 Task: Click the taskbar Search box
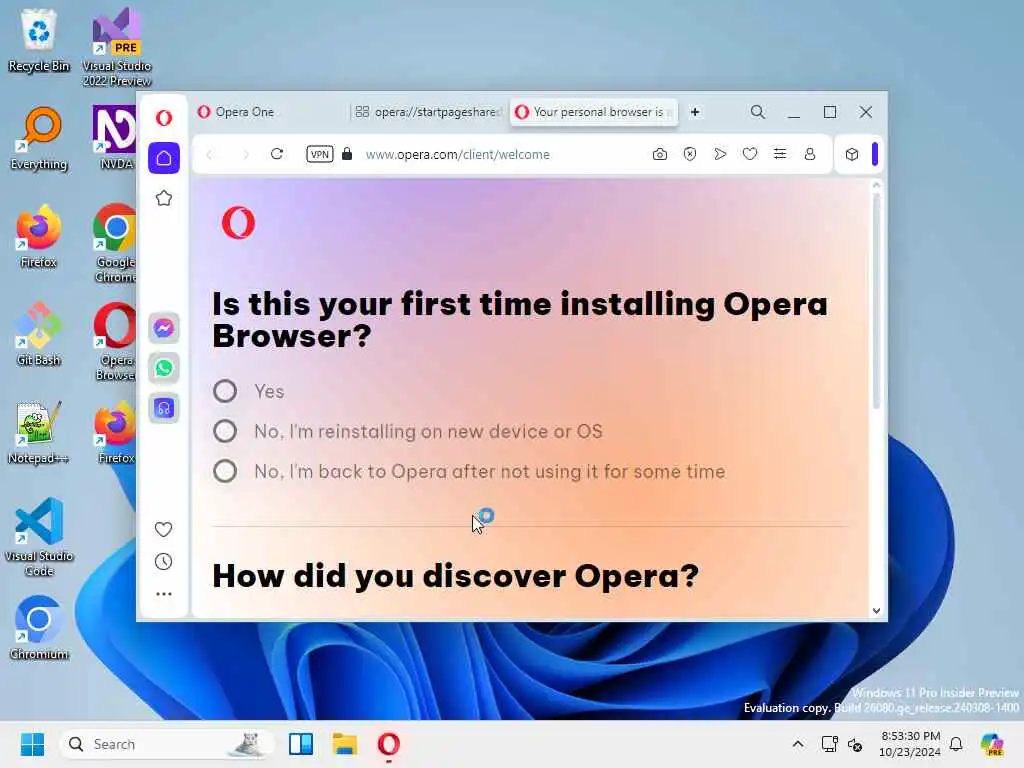(167, 744)
